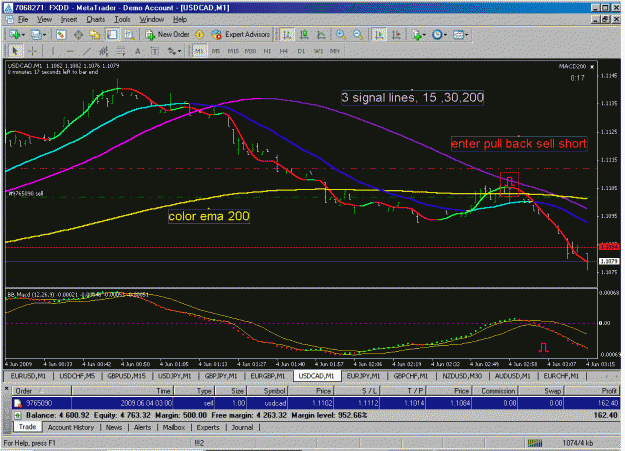Select the Trendline drawing tool
The image size is (625, 451).
tap(87, 51)
